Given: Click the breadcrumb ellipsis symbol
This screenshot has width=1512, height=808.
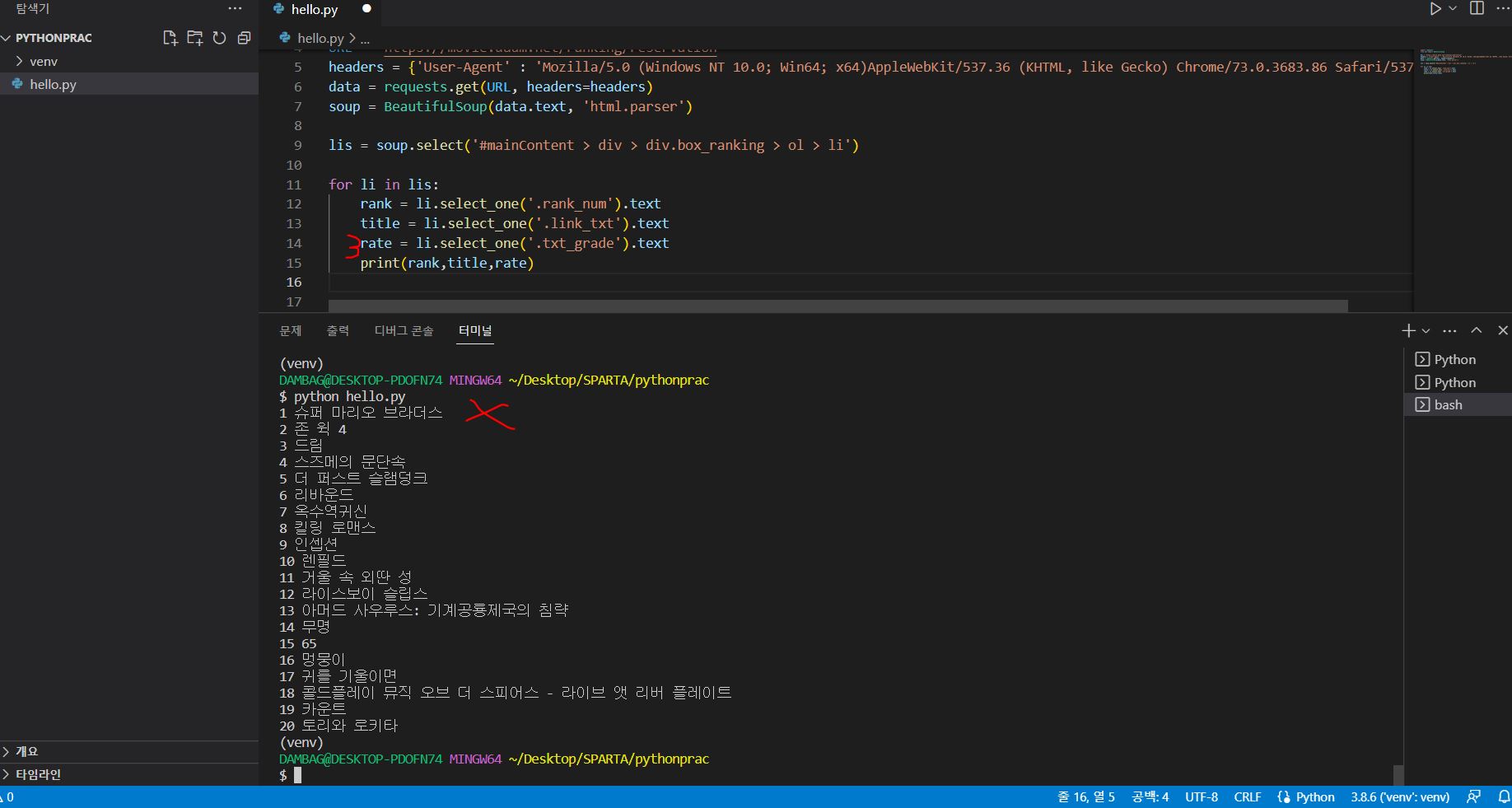Looking at the screenshot, I should coord(365,38).
